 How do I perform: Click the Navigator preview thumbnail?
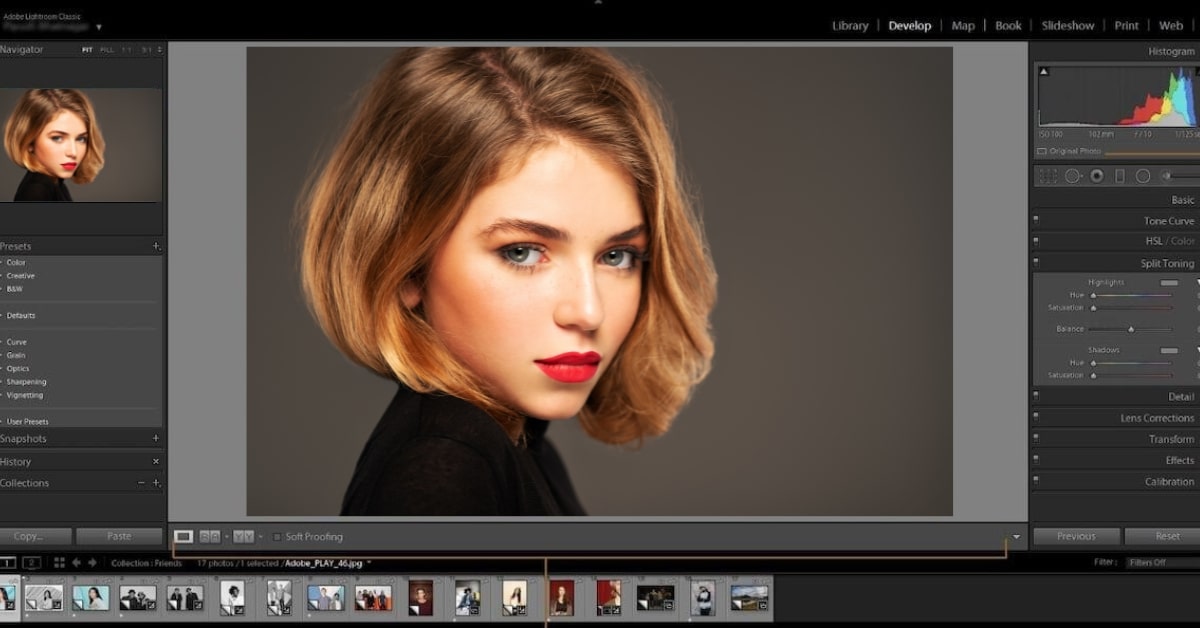(x=80, y=145)
